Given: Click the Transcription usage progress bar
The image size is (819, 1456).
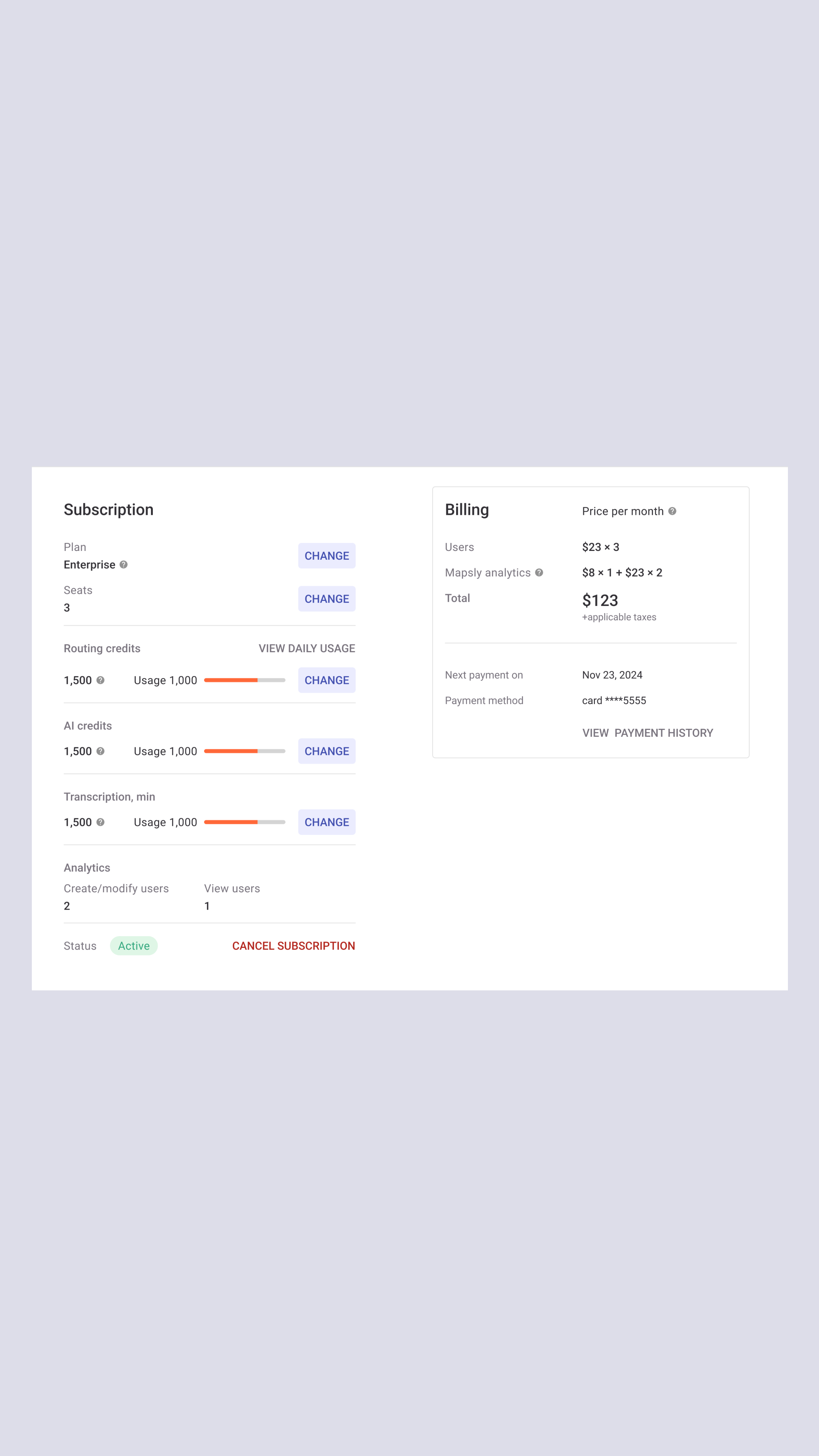Looking at the screenshot, I should tap(245, 822).
